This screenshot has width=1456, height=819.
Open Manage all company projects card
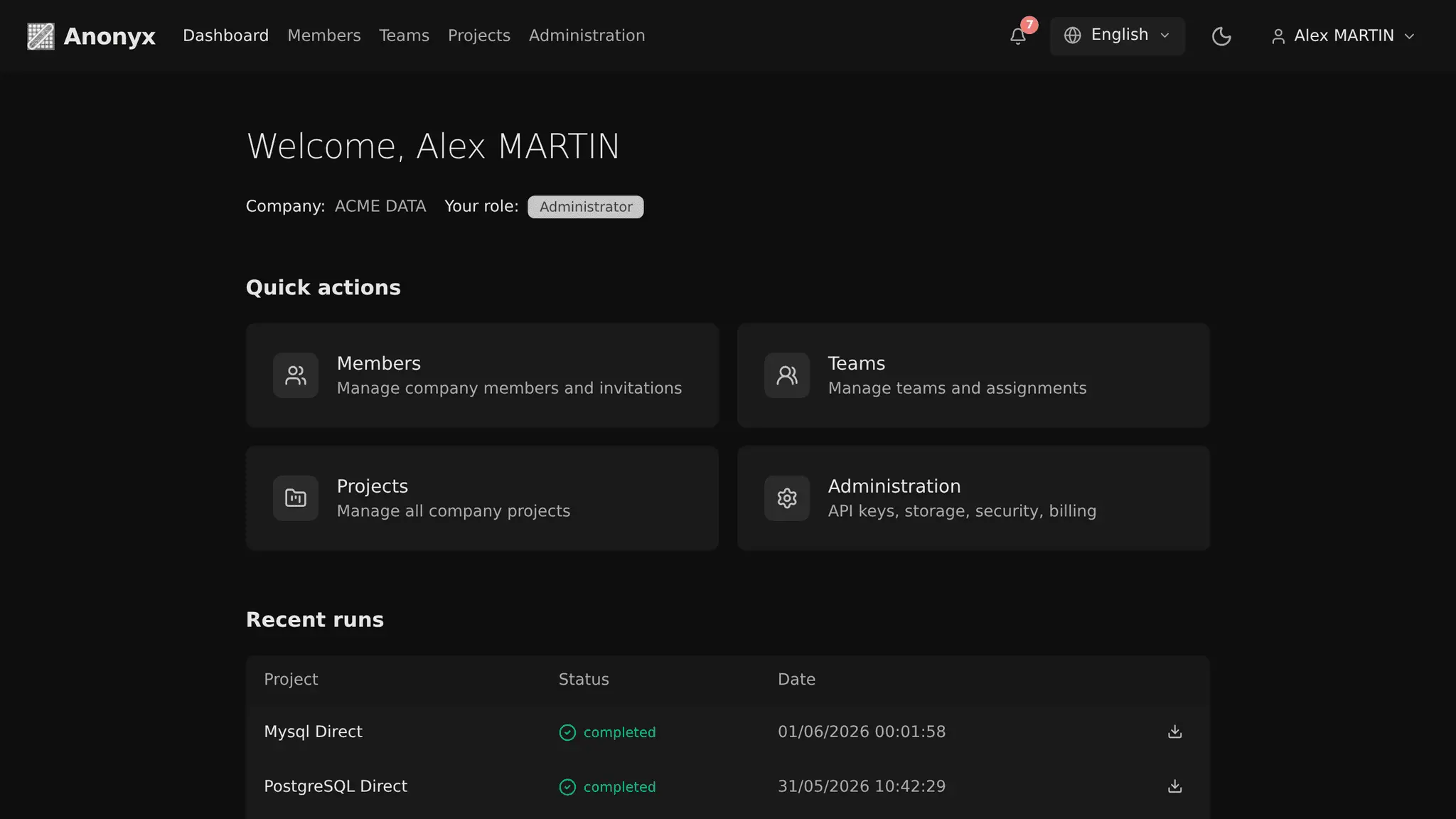(x=482, y=498)
